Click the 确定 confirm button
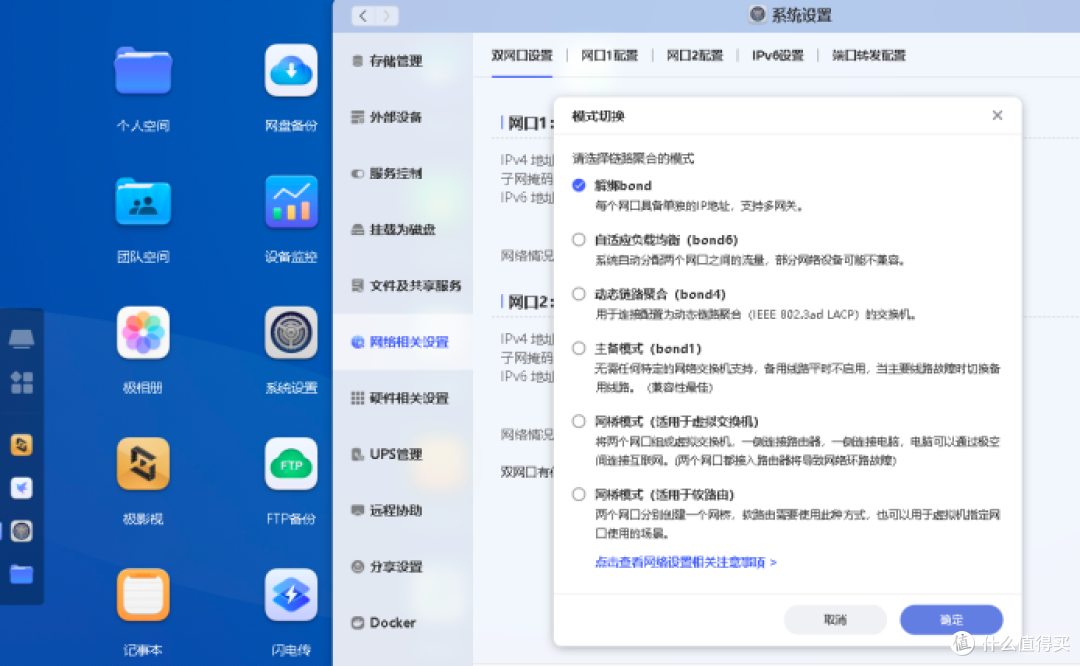 [x=951, y=620]
